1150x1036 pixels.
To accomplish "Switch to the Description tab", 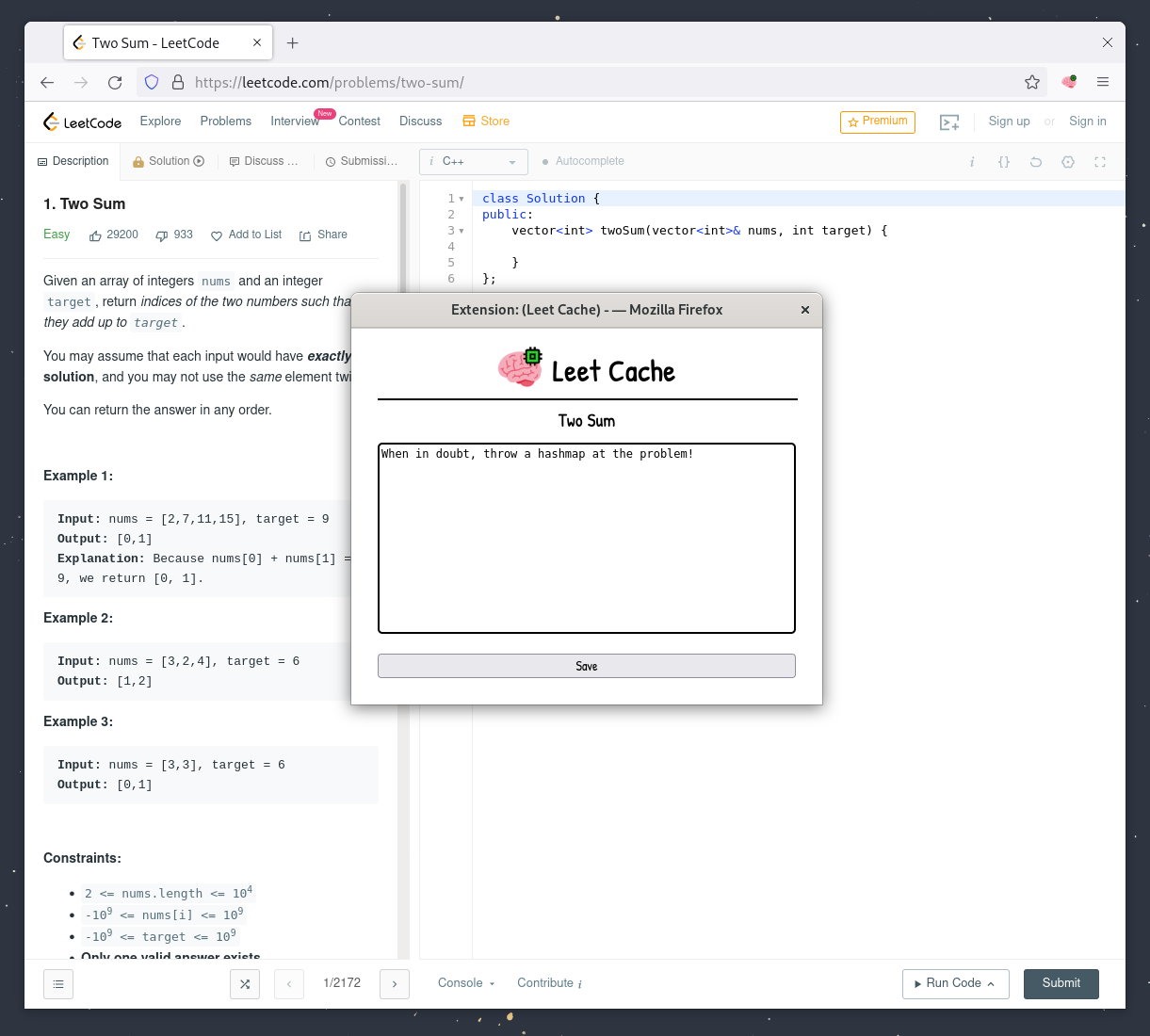I will [x=73, y=161].
